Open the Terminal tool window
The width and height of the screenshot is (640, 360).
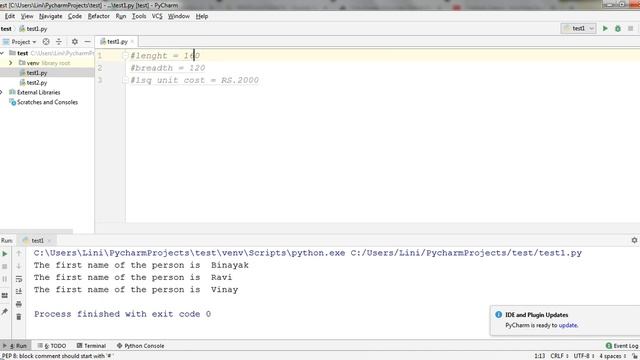91,346
